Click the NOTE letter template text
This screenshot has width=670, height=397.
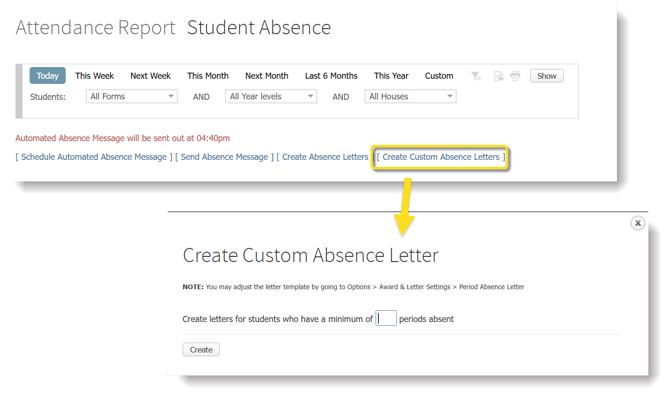[353, 287]
